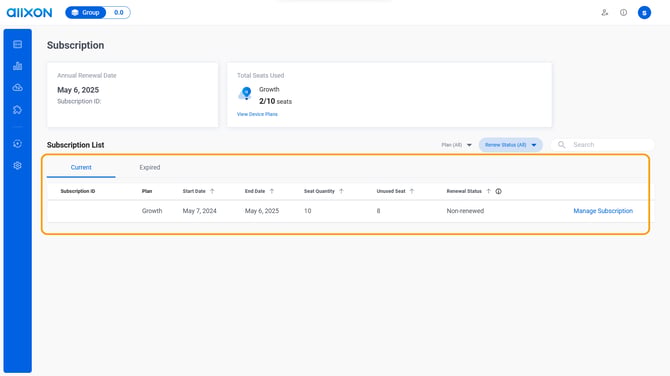Click the circular target sidebar icon

pyautogui.click(x=18, y=144)
